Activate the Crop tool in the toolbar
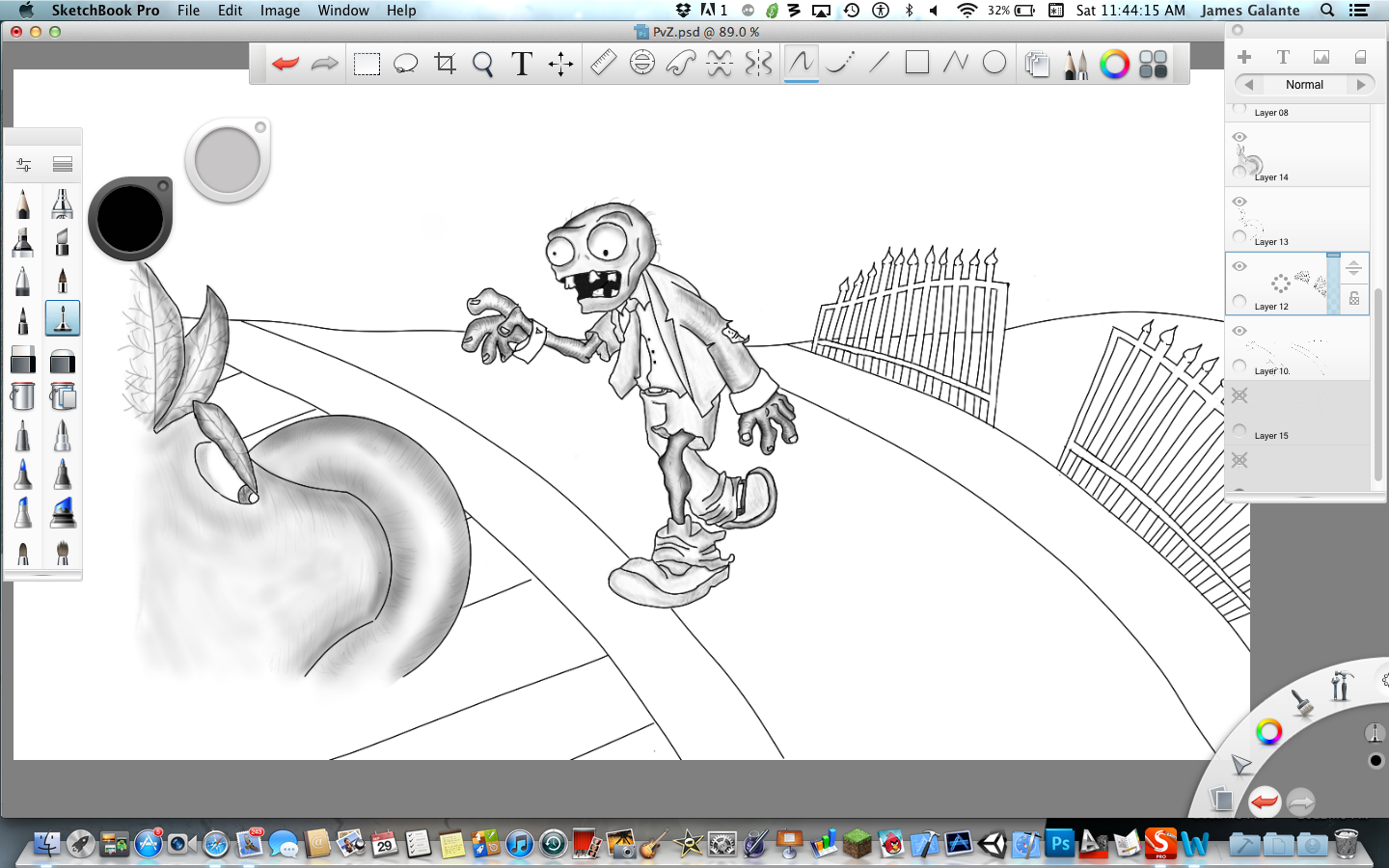The image size is (1389, 868). click(445, 65)
